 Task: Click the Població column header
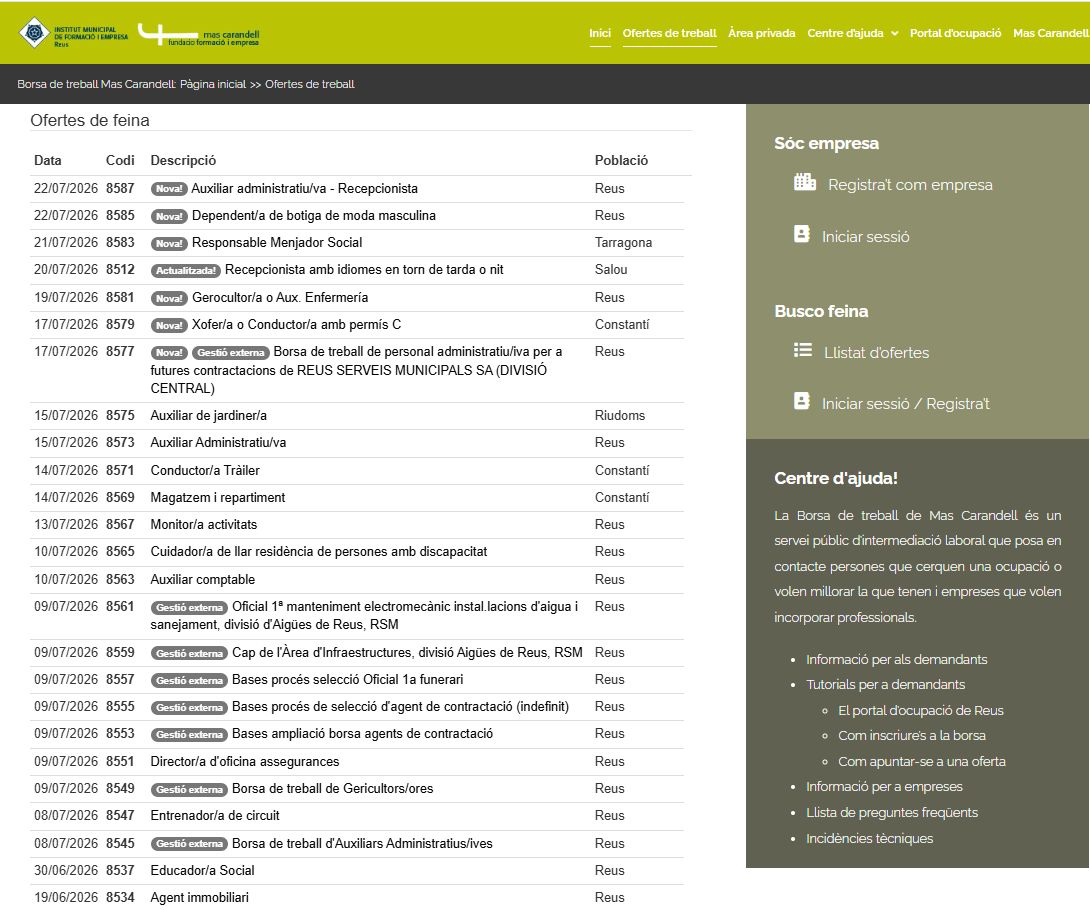coord(621,161)
